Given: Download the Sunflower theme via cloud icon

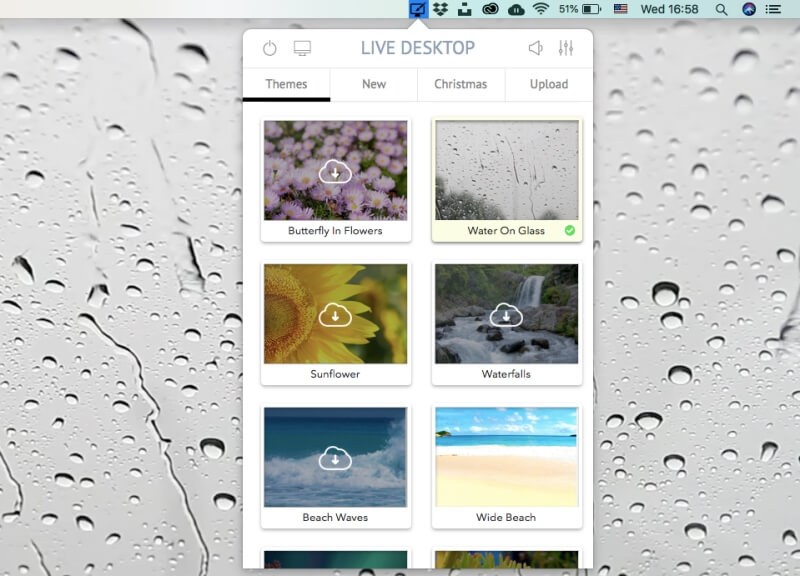Looking at the screenshot, I should tap(335, 315).
